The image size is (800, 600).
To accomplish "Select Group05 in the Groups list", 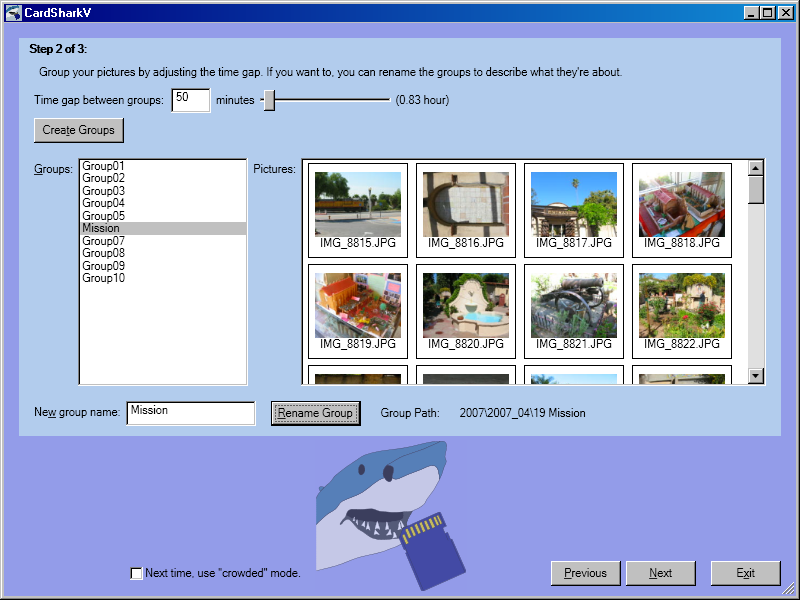I will coord(163,216).
